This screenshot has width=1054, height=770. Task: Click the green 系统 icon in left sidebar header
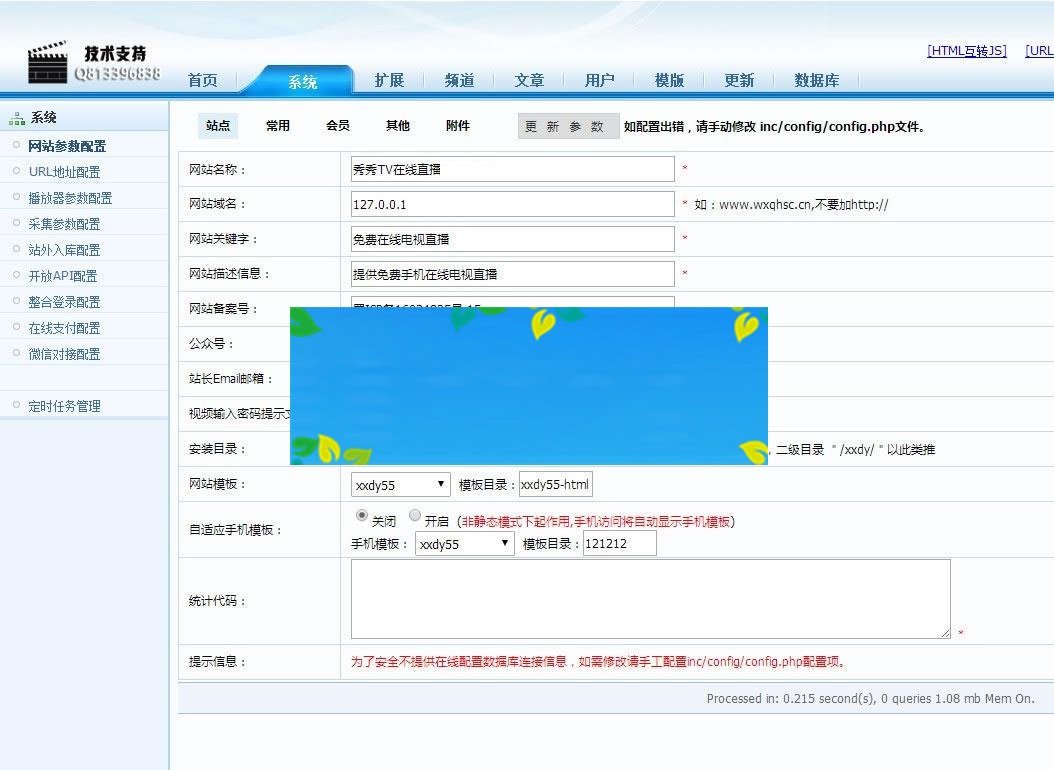[x=17, y=116]
